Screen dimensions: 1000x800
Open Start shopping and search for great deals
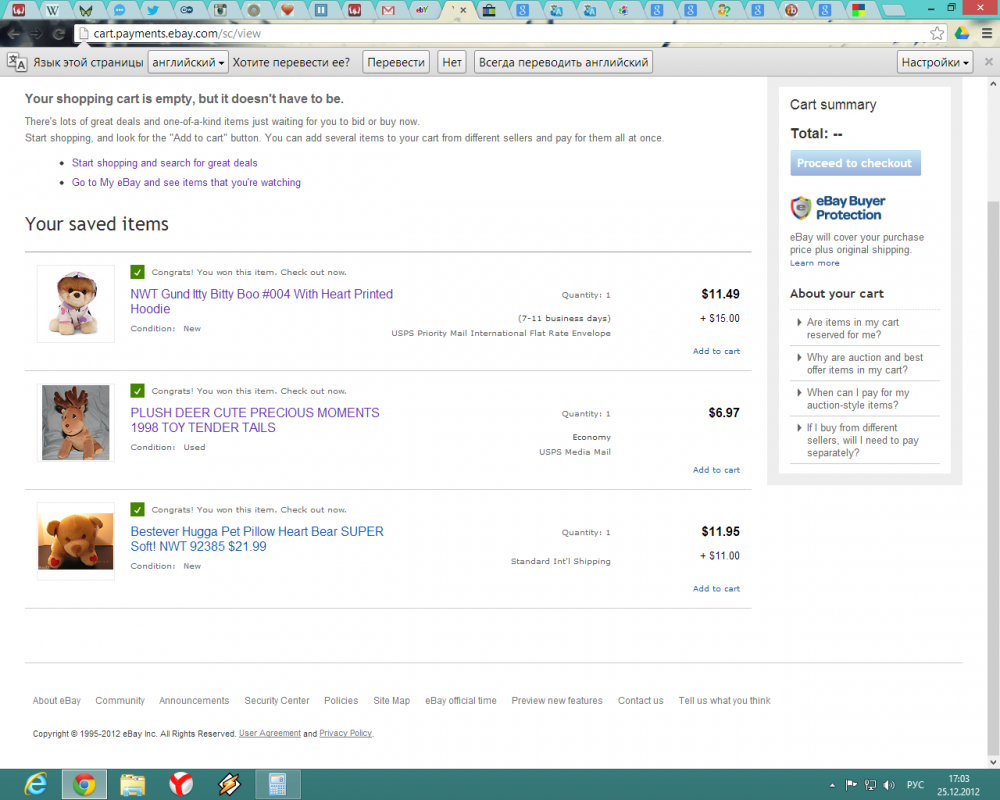coord(165,163)
